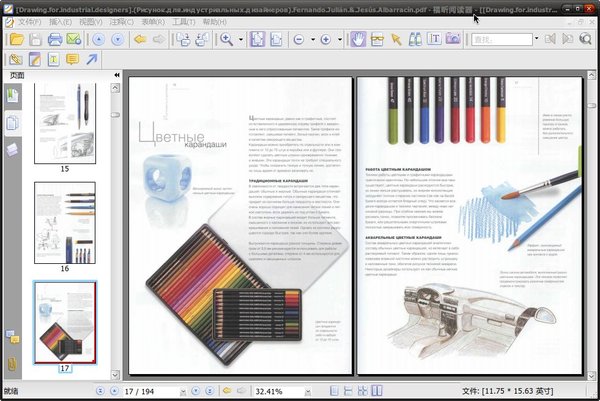Select the Hand tool in the toolbar
The height and width of the screenshot is (401, 600).
pyautogui.click(x=358, y=39)
